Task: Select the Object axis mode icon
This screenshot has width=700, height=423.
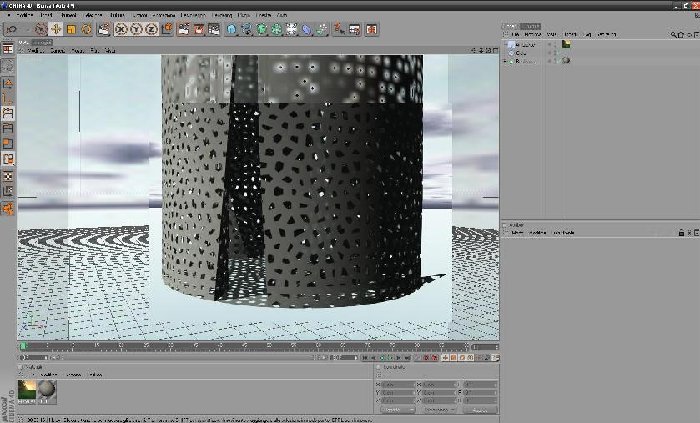Action: coord(8,98)
